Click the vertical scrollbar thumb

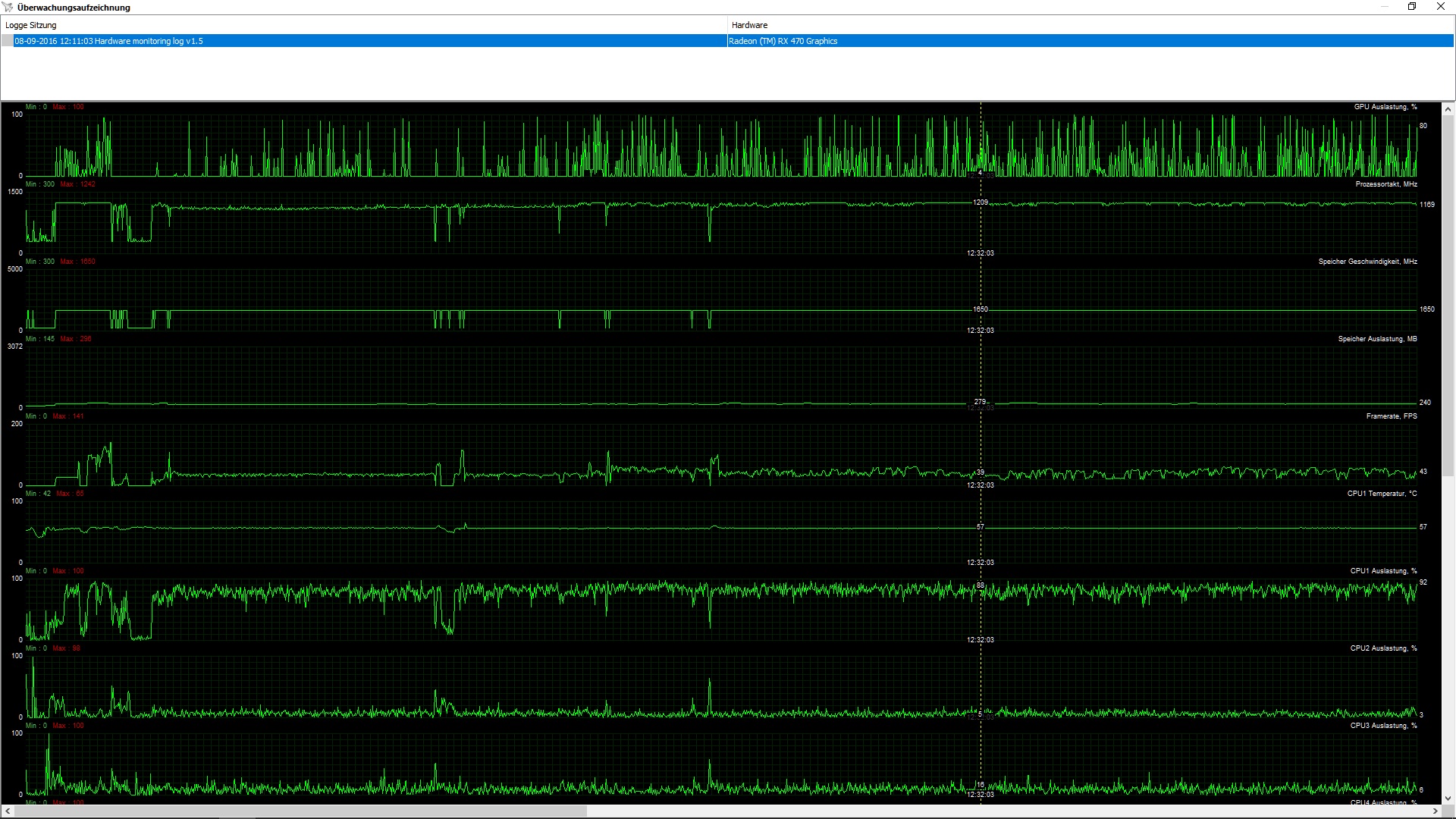pos(1448,296)
